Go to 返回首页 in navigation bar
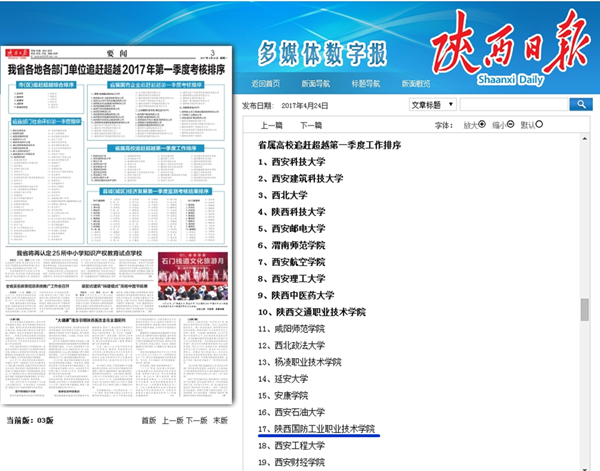 point(265,82)
